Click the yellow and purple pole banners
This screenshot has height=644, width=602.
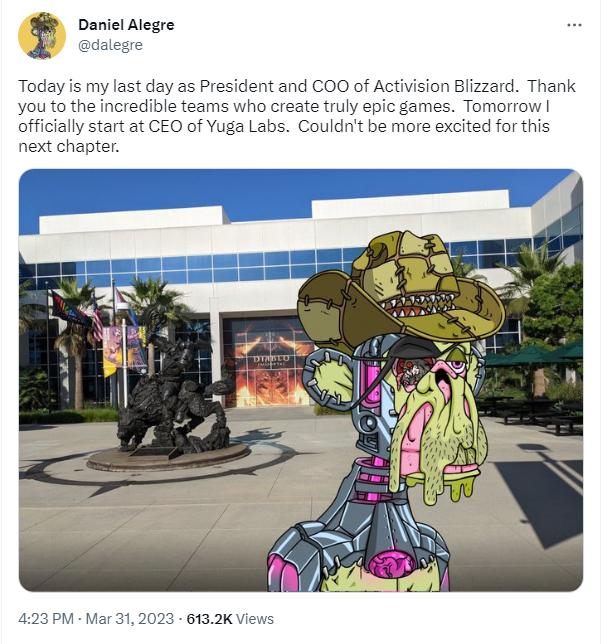coord(124,348)
